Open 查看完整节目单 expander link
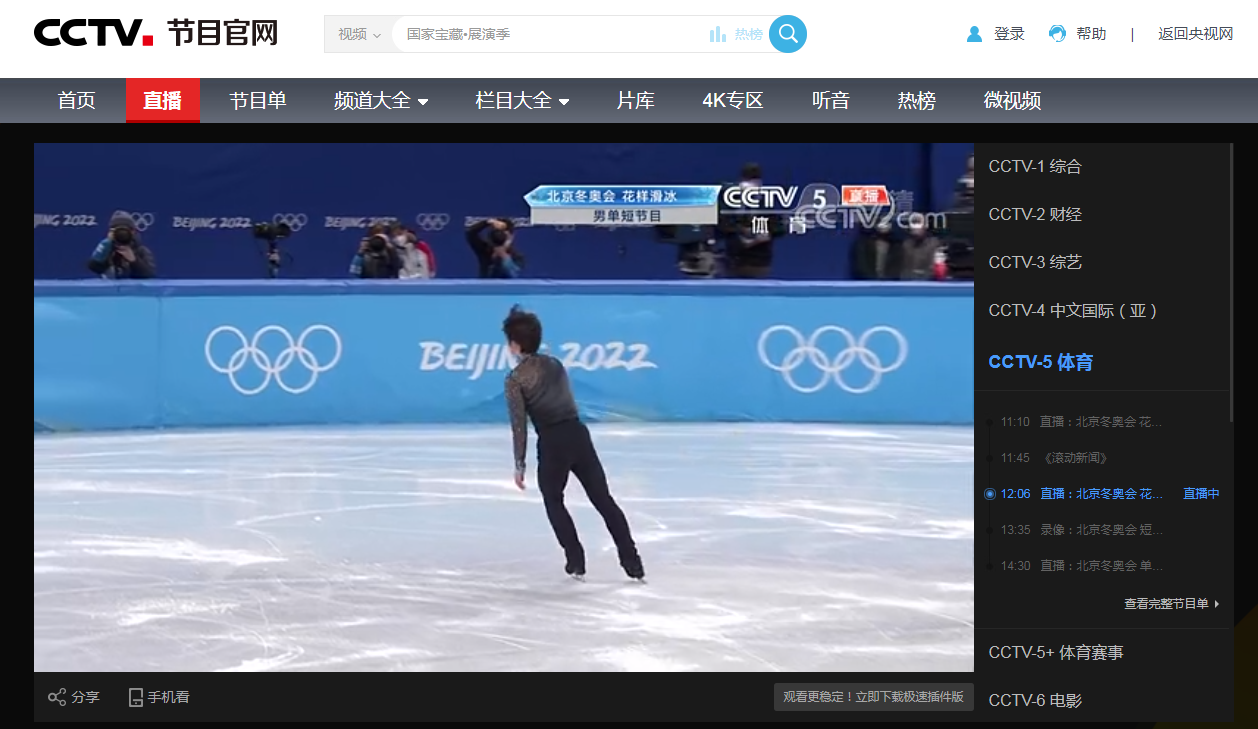Screen dimensions: 1258x729 pos(1172,604)
